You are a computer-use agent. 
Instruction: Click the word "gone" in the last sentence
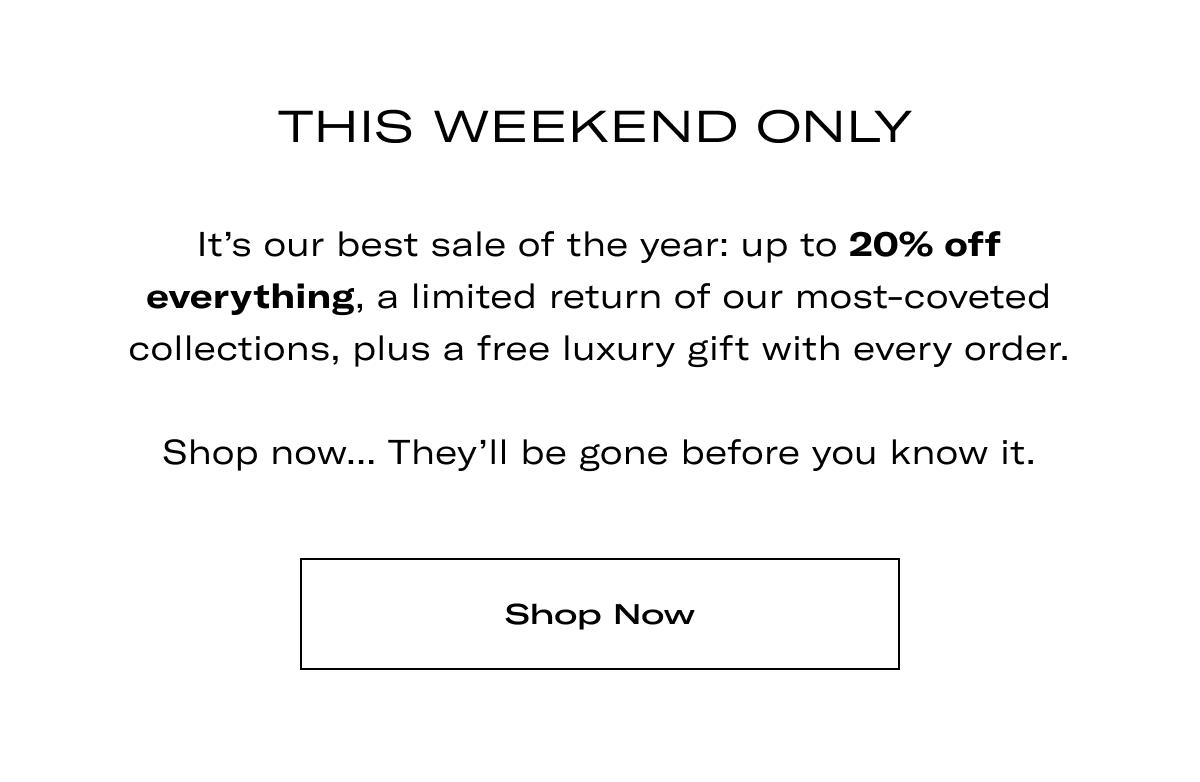(x=624, y=453)
